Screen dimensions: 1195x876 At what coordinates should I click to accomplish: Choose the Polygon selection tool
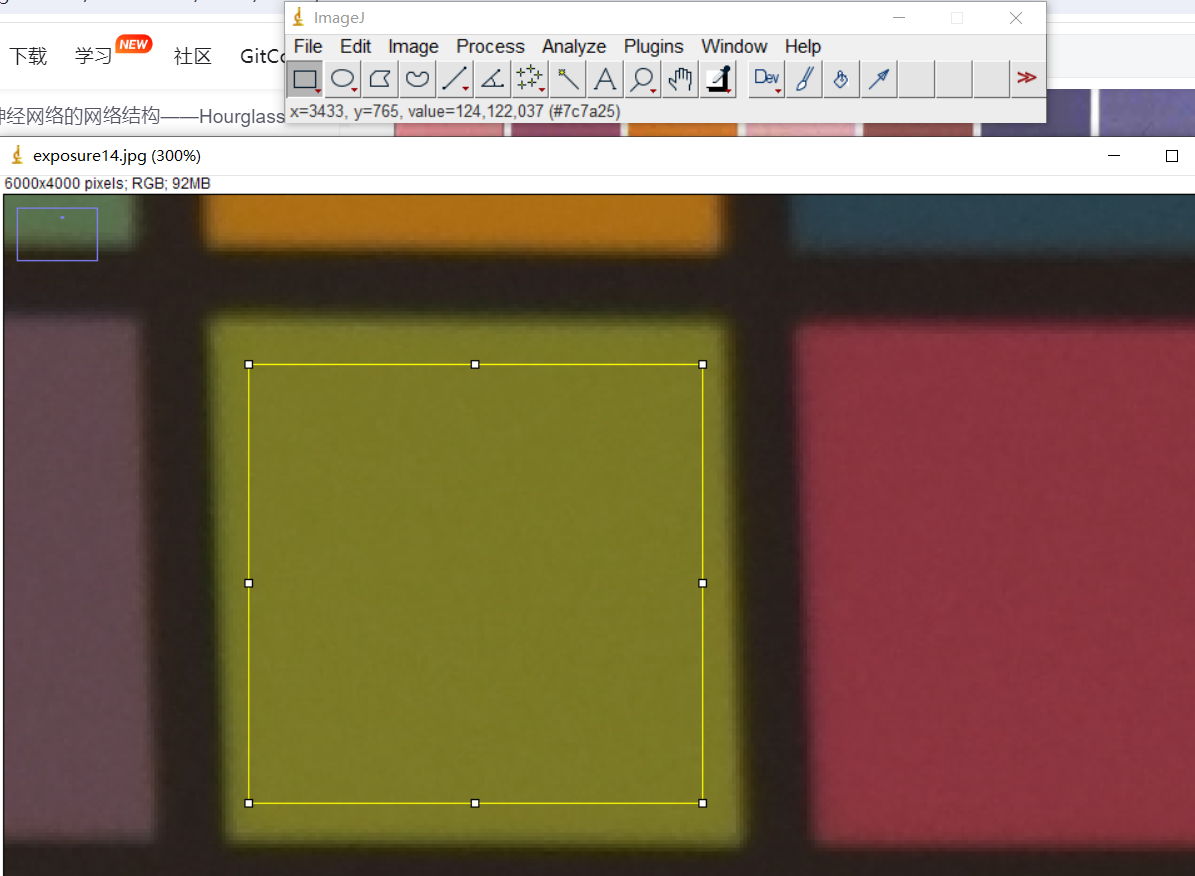point(380,79)
